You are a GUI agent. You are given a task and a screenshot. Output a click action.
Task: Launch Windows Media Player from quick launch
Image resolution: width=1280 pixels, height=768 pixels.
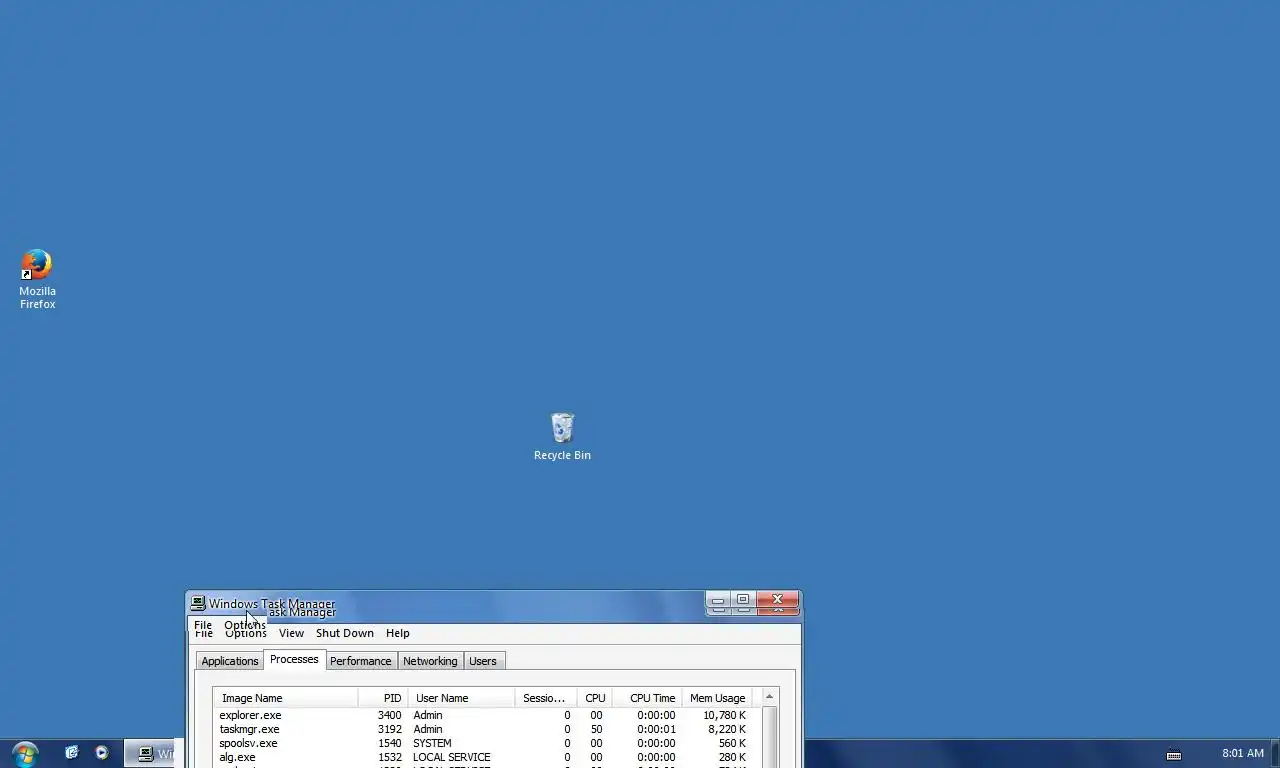[x=101, y=753]
